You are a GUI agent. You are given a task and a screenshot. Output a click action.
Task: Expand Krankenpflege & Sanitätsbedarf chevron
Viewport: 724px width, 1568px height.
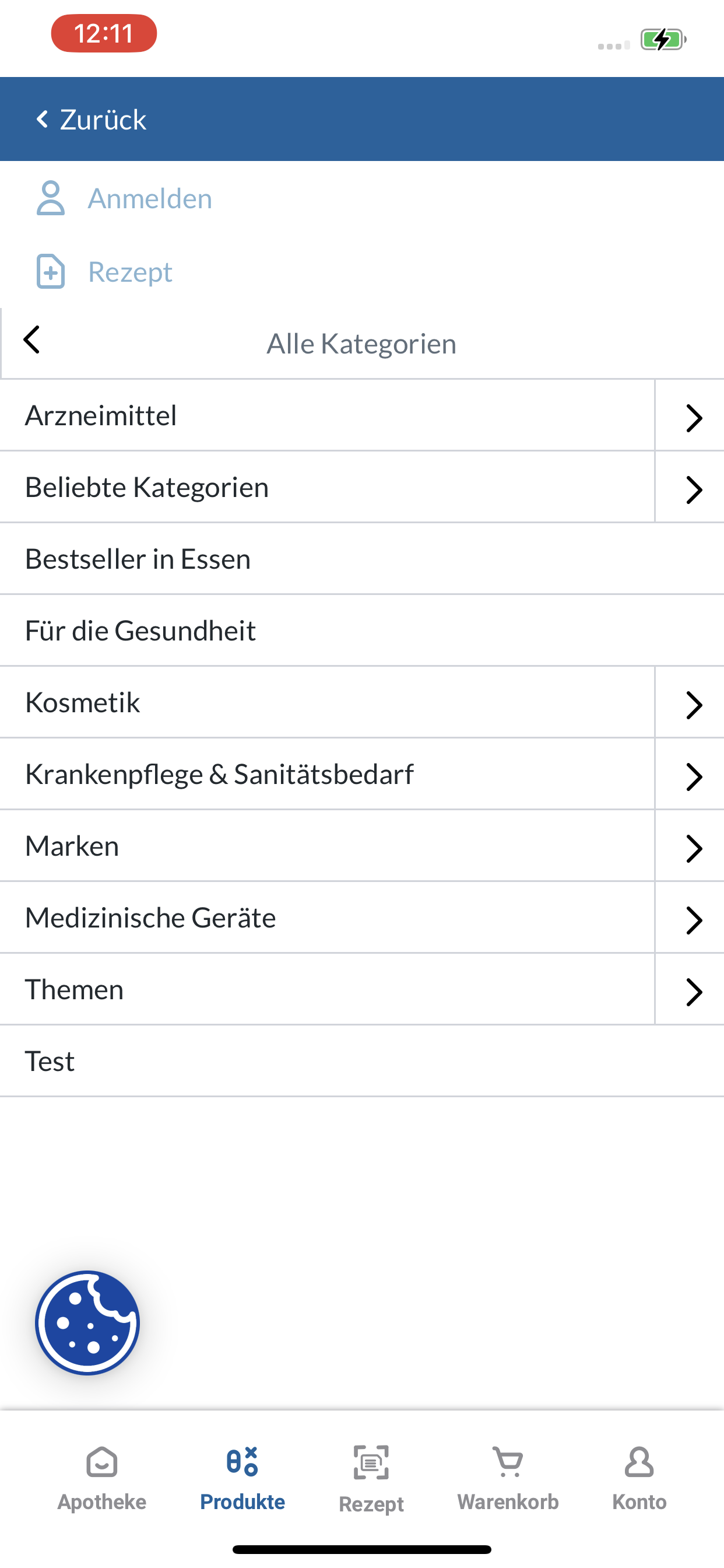coord(694,776)
